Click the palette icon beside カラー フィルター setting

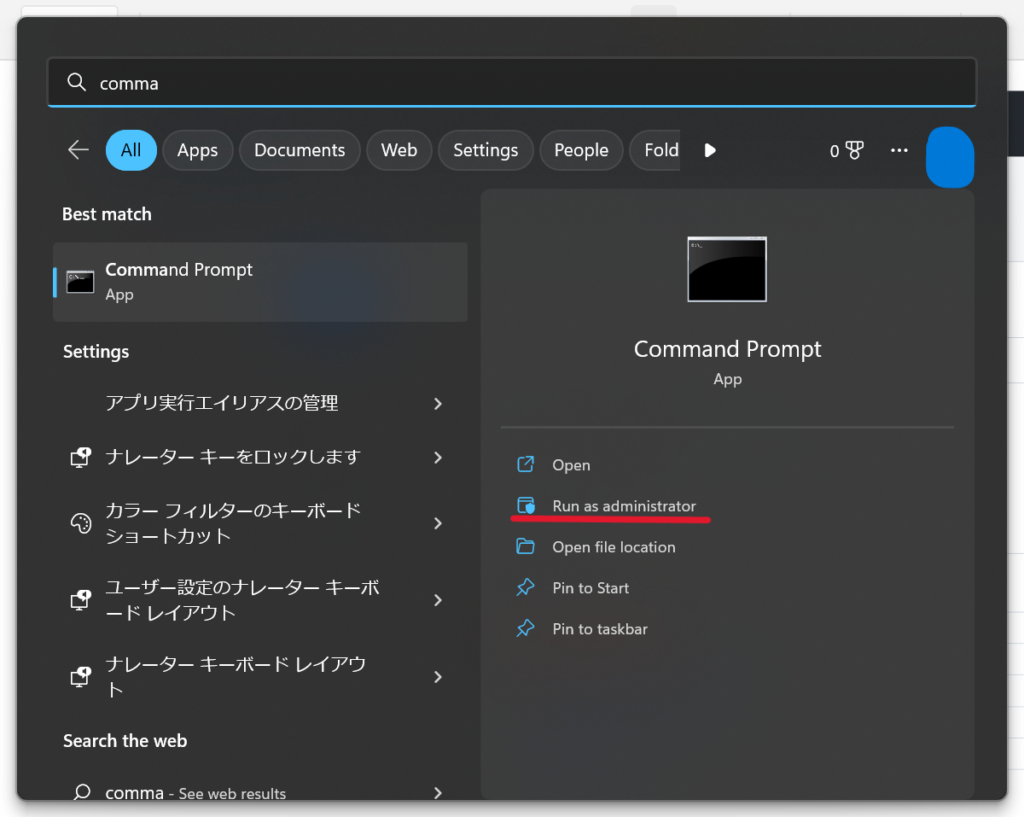80,523
